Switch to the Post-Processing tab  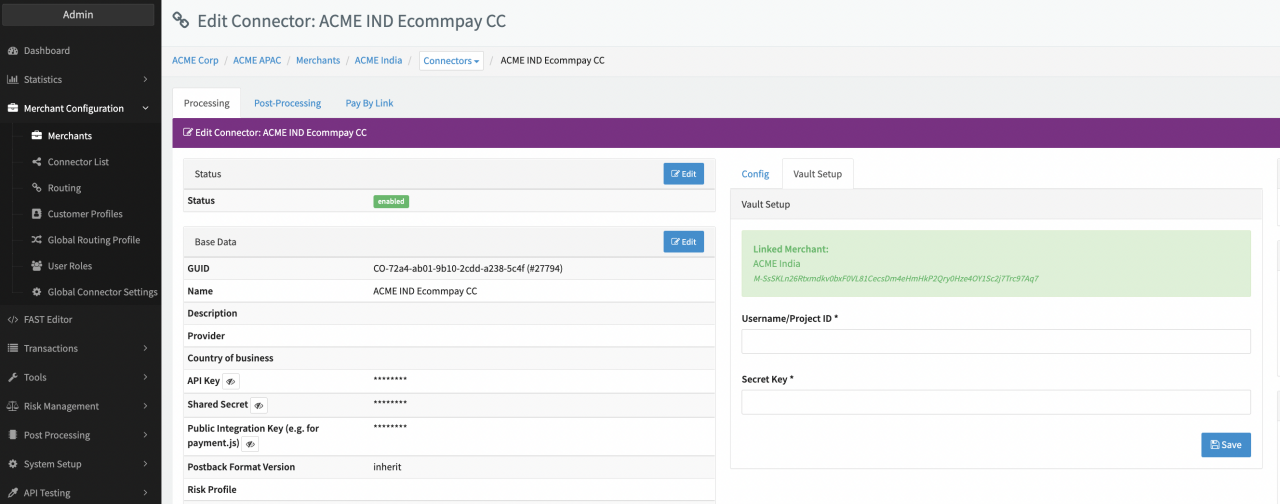[x=287, y=103]
